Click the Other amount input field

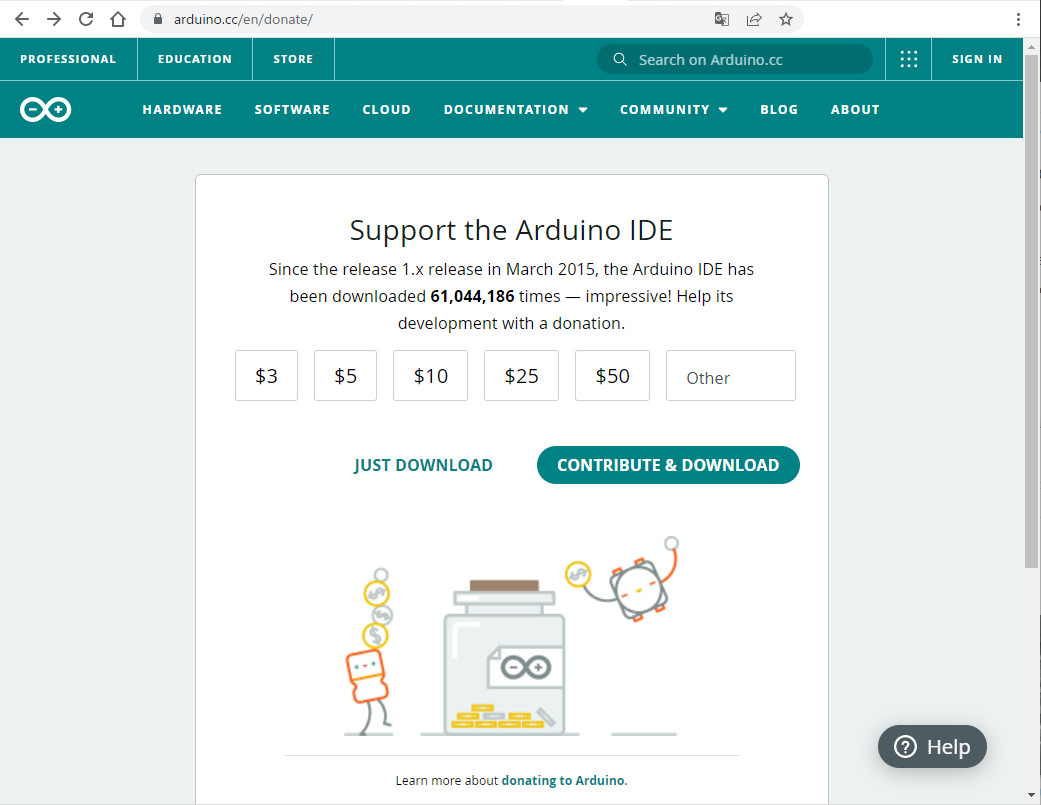pos(730,377)
